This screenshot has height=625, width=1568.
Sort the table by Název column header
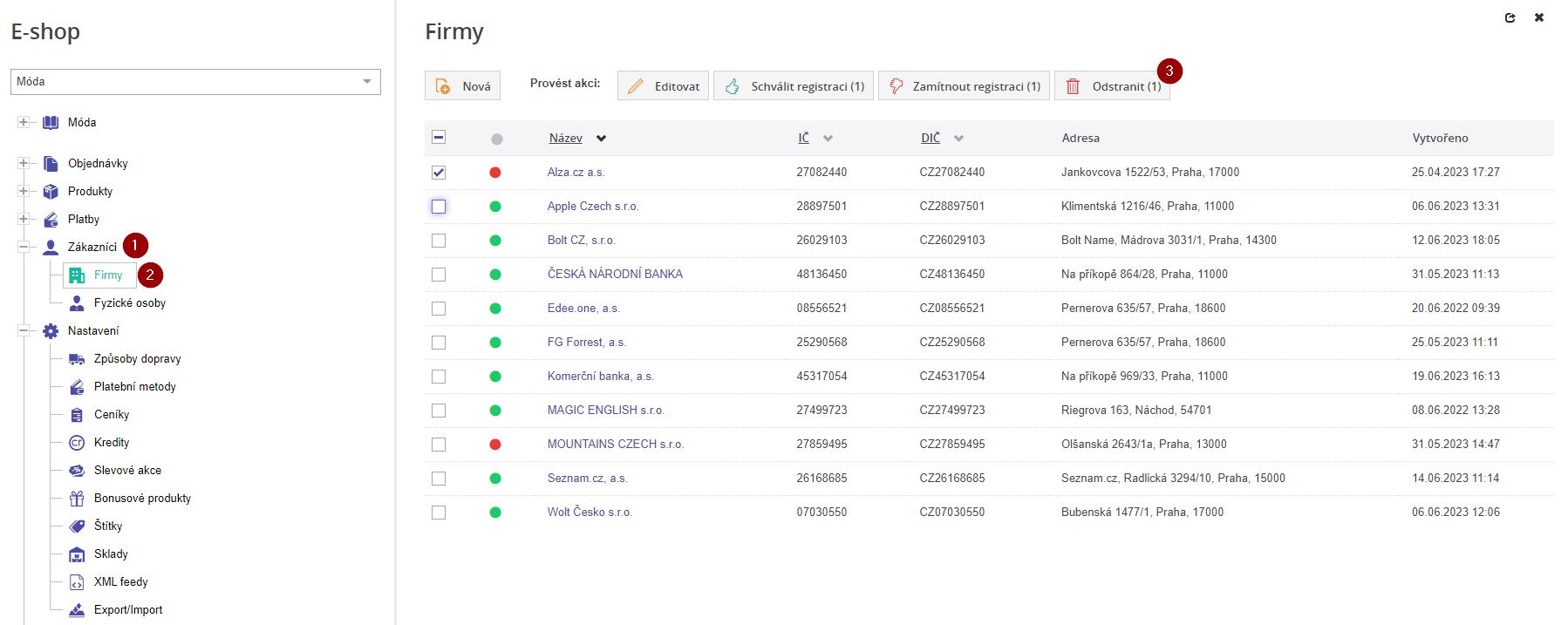566,138
